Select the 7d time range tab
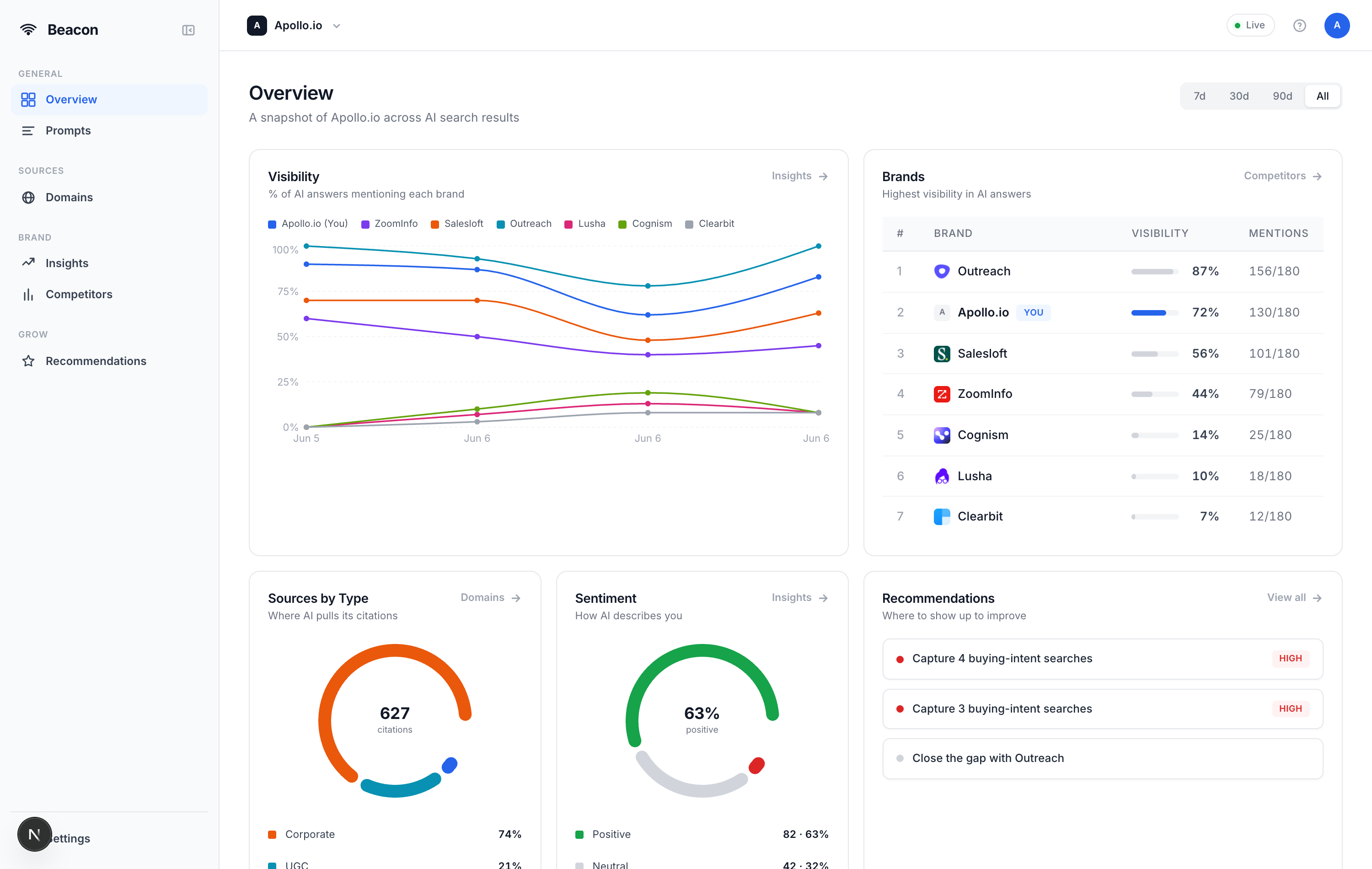 (x=1200, y=97)
